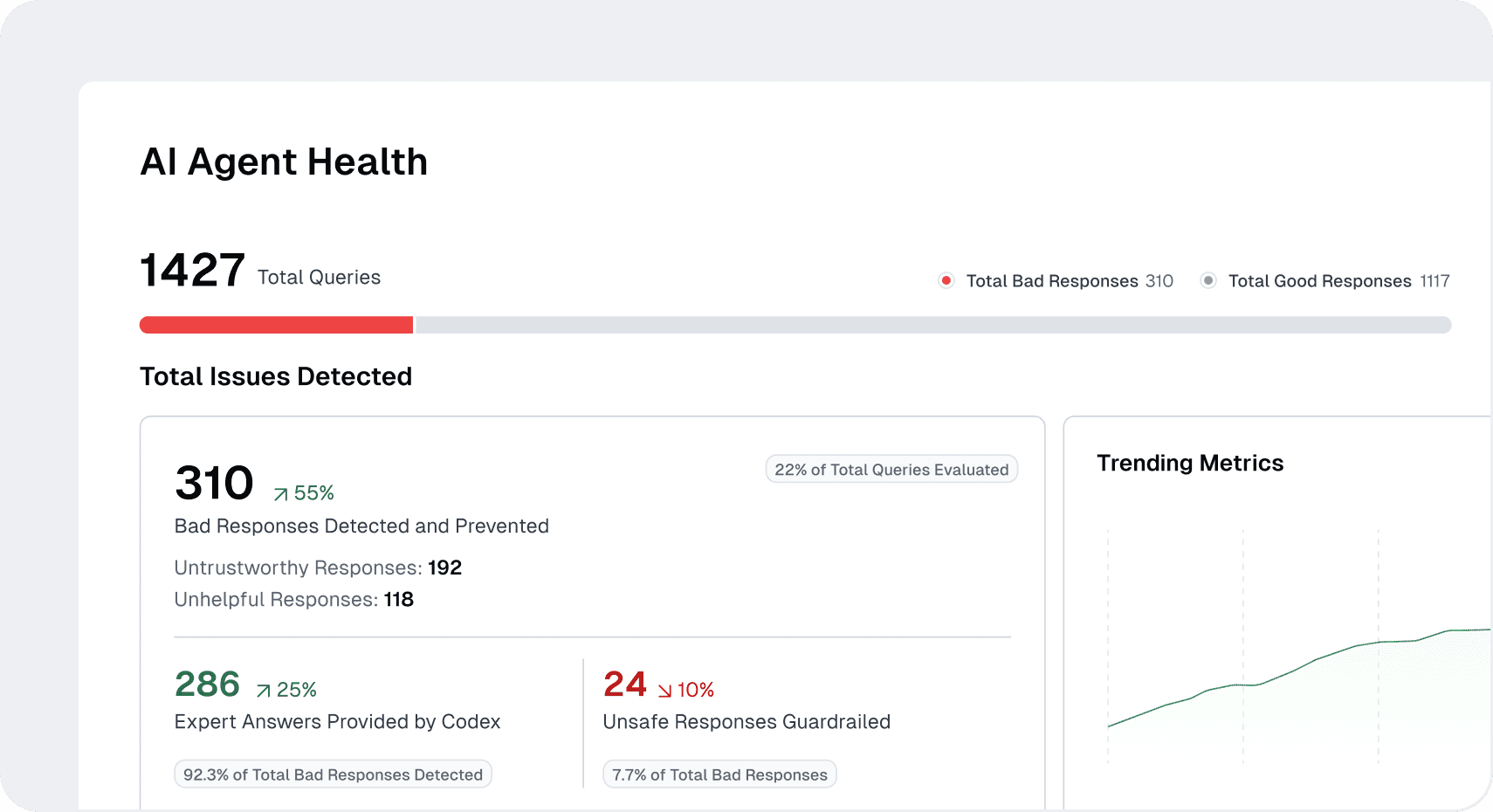Click the red portion of the queries progress bar
Viewport: 1493px width, 812px height.
[x=275, y=324]
